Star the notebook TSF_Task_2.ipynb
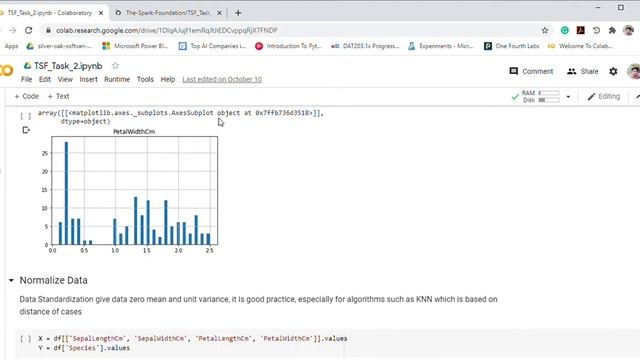Image resolution: width=640 pixels, height=360 pixels. (116, 65)
